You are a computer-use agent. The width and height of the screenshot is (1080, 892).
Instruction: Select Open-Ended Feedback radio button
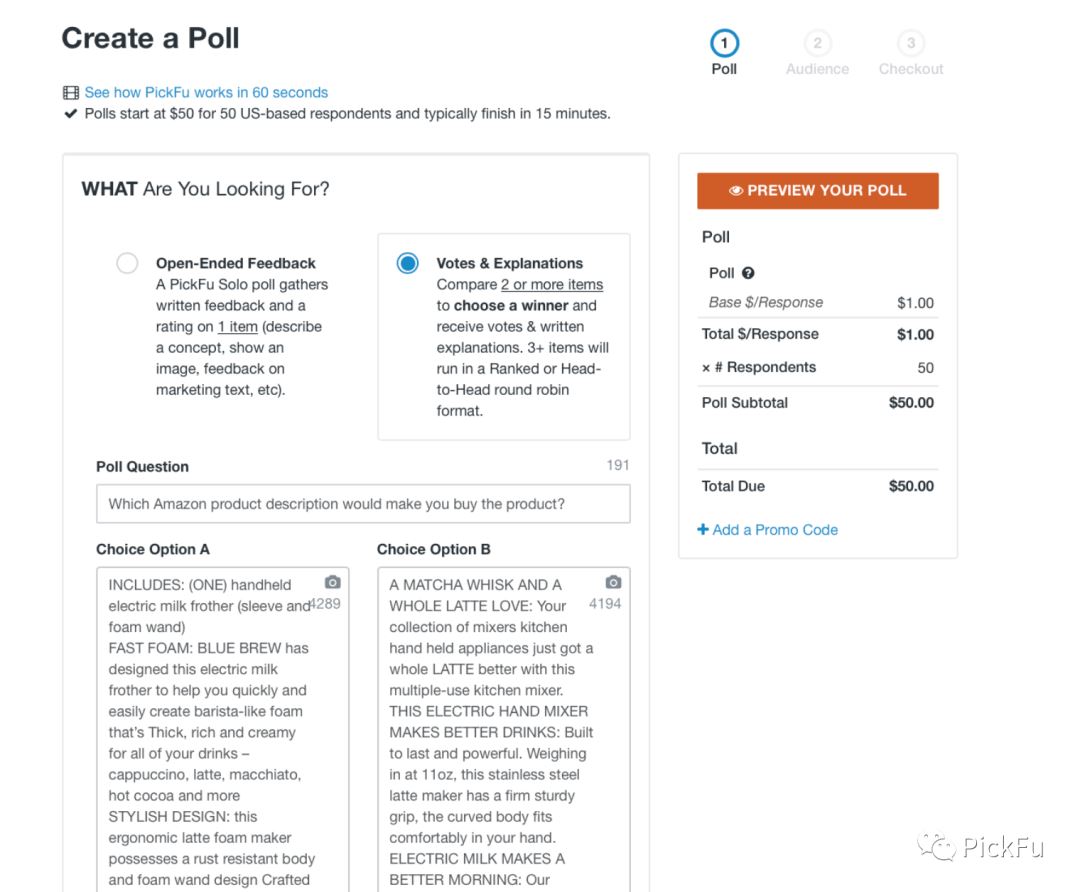coord(127,263)
